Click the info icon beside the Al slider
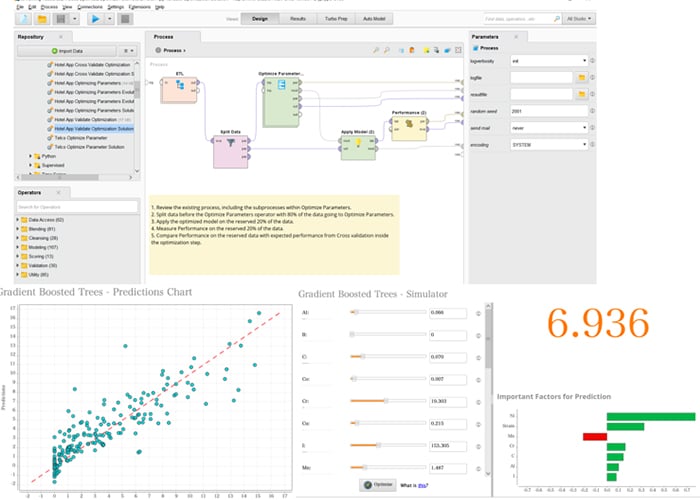 [478, 313]
